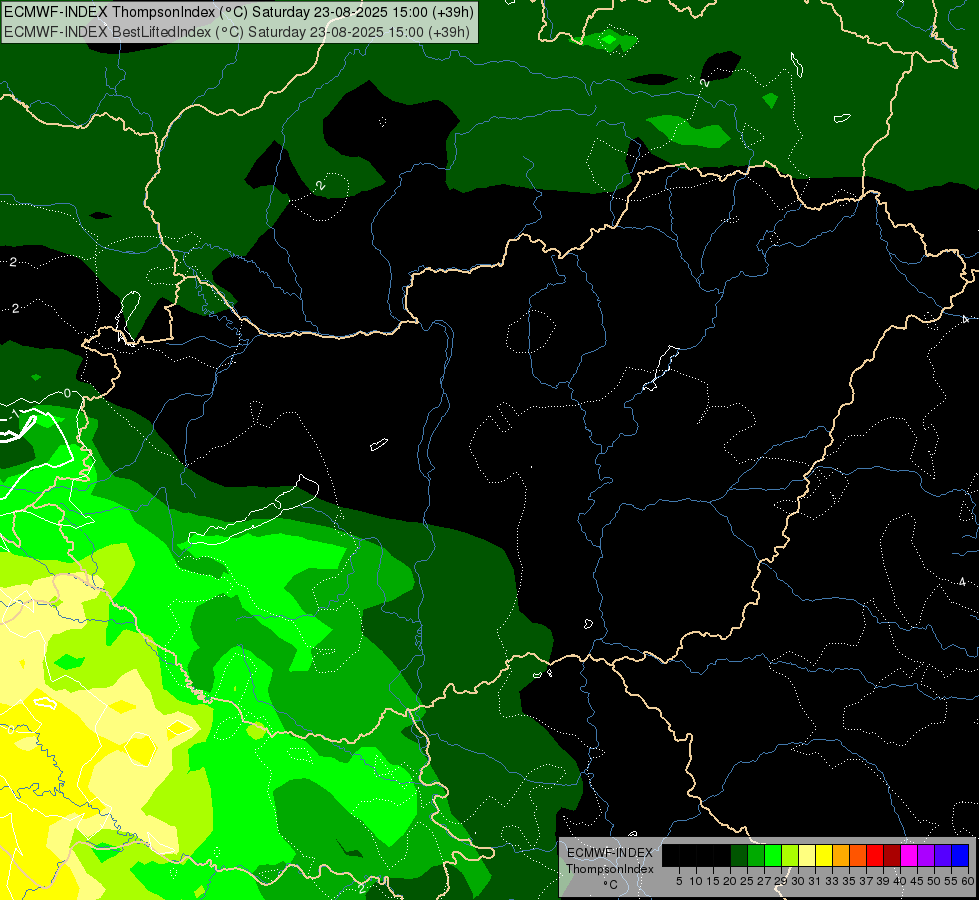This screenshot has width=979, height=900.
Task: Select the pale yellow 30-31 legend swatch
Action: (x=807, y=855)
